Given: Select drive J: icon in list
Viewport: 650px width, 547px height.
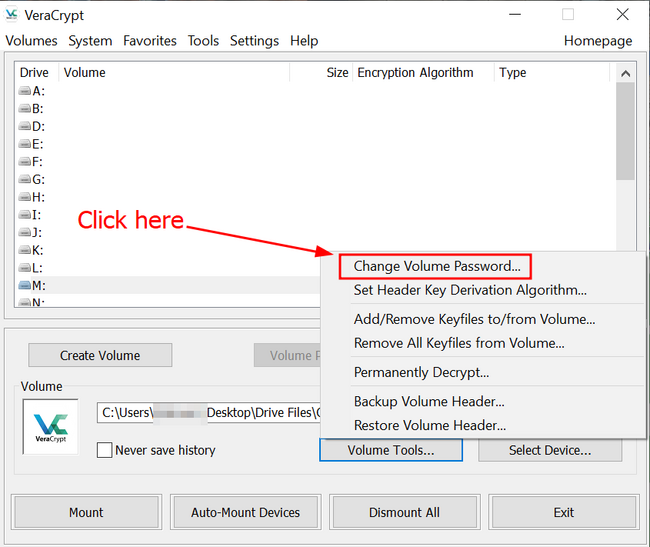Looking at the screenshot, I should point(25,232).
